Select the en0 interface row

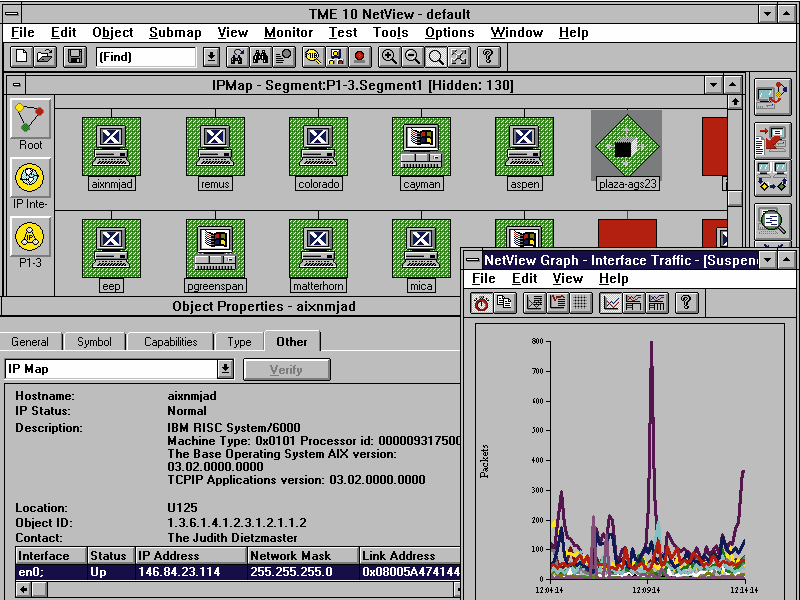click(x=238, y=572)
